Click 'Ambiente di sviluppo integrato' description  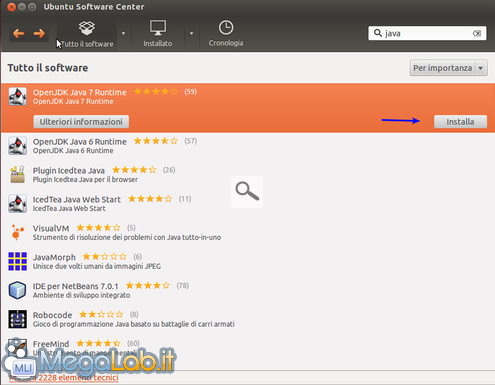[x=81, y=295]
